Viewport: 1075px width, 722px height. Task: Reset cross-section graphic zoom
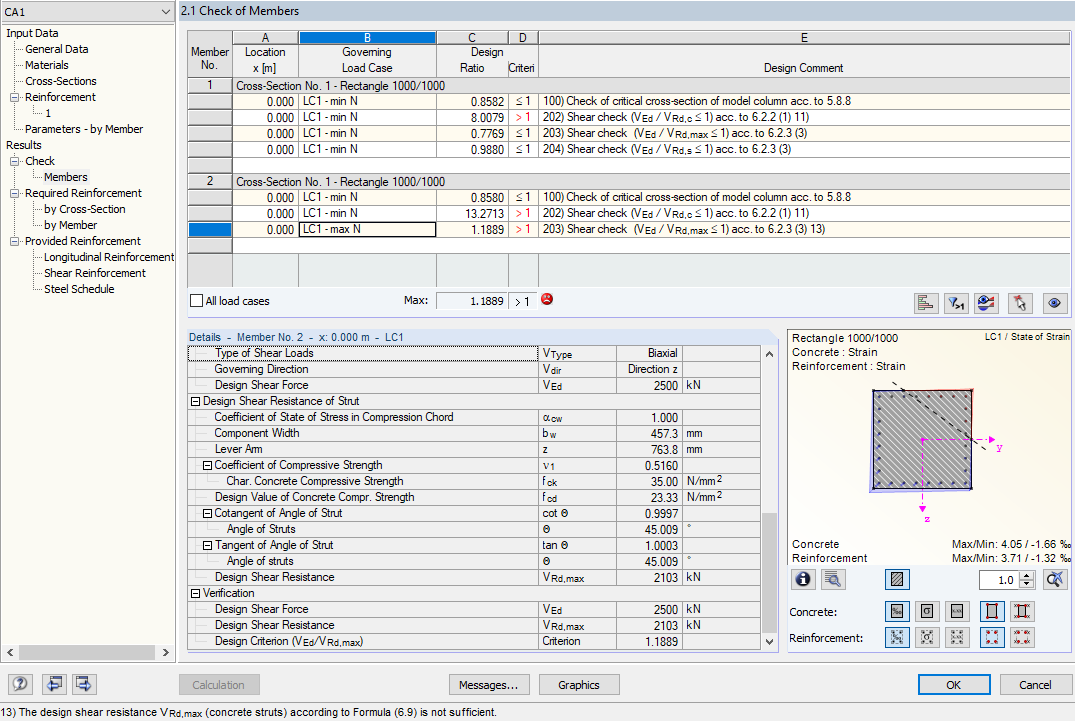point(1055,579)
